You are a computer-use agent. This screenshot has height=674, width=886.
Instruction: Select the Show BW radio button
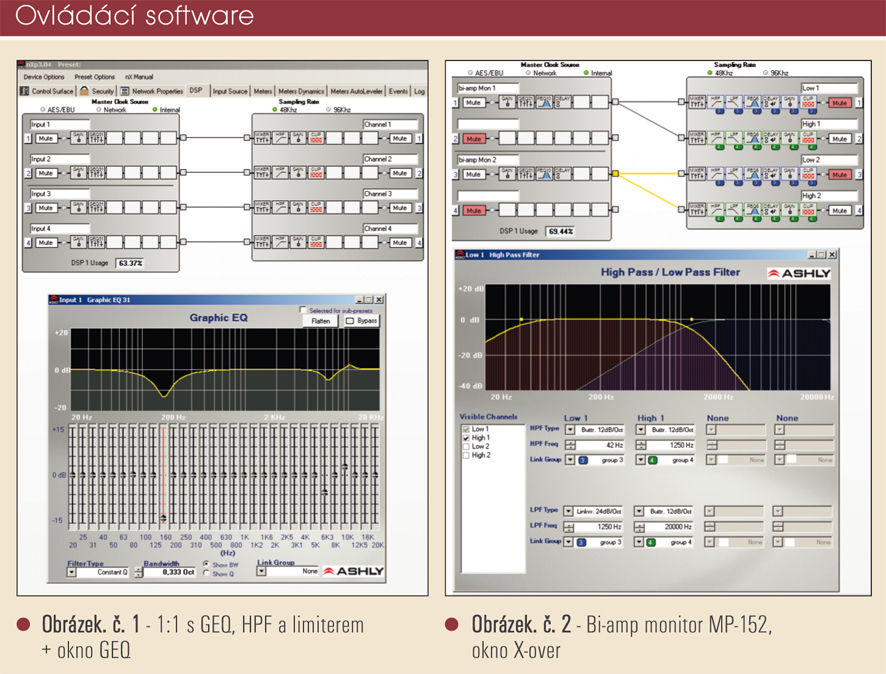tap(206, 564)
